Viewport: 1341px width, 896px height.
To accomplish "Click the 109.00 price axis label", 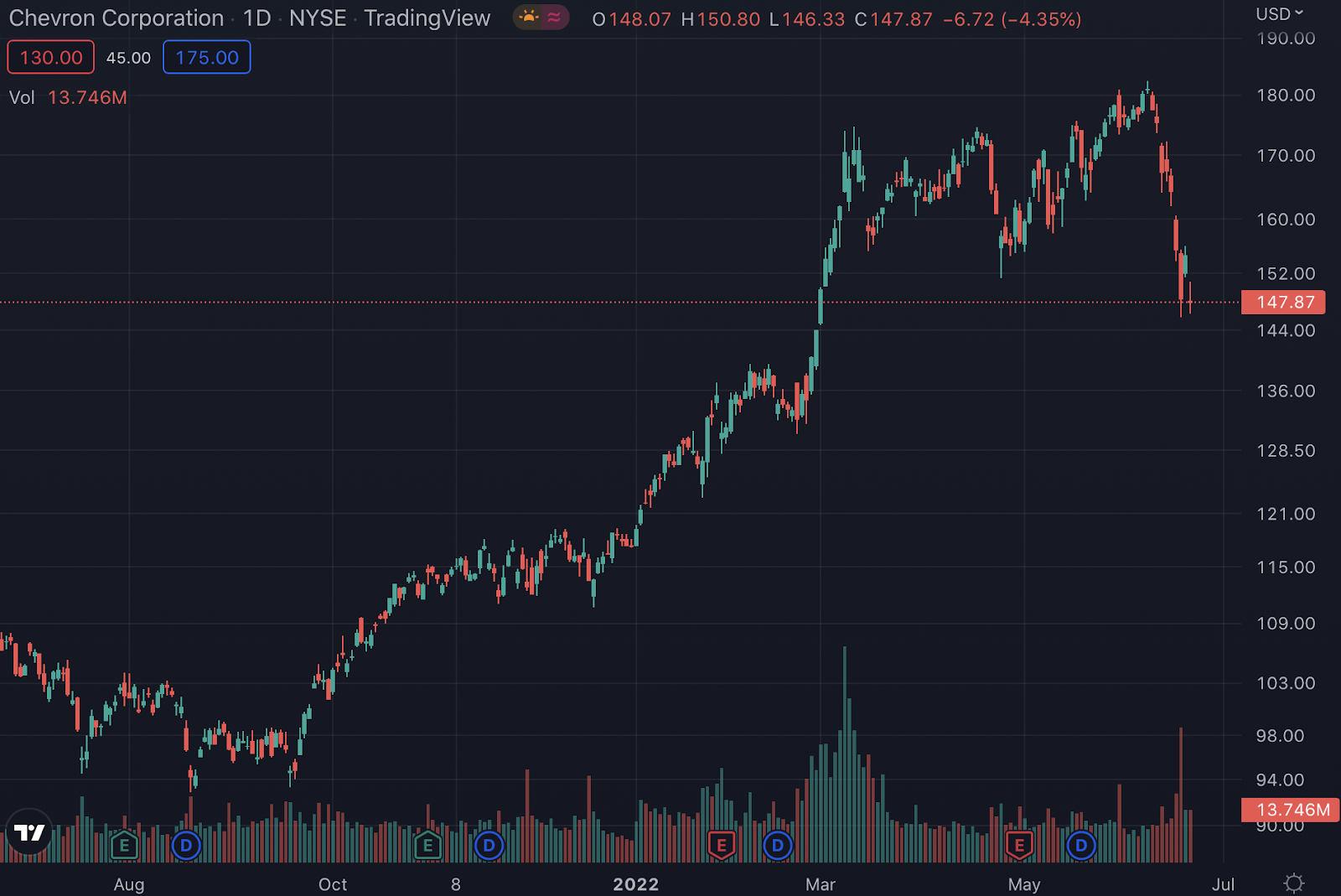I will tap(1286, 623).
